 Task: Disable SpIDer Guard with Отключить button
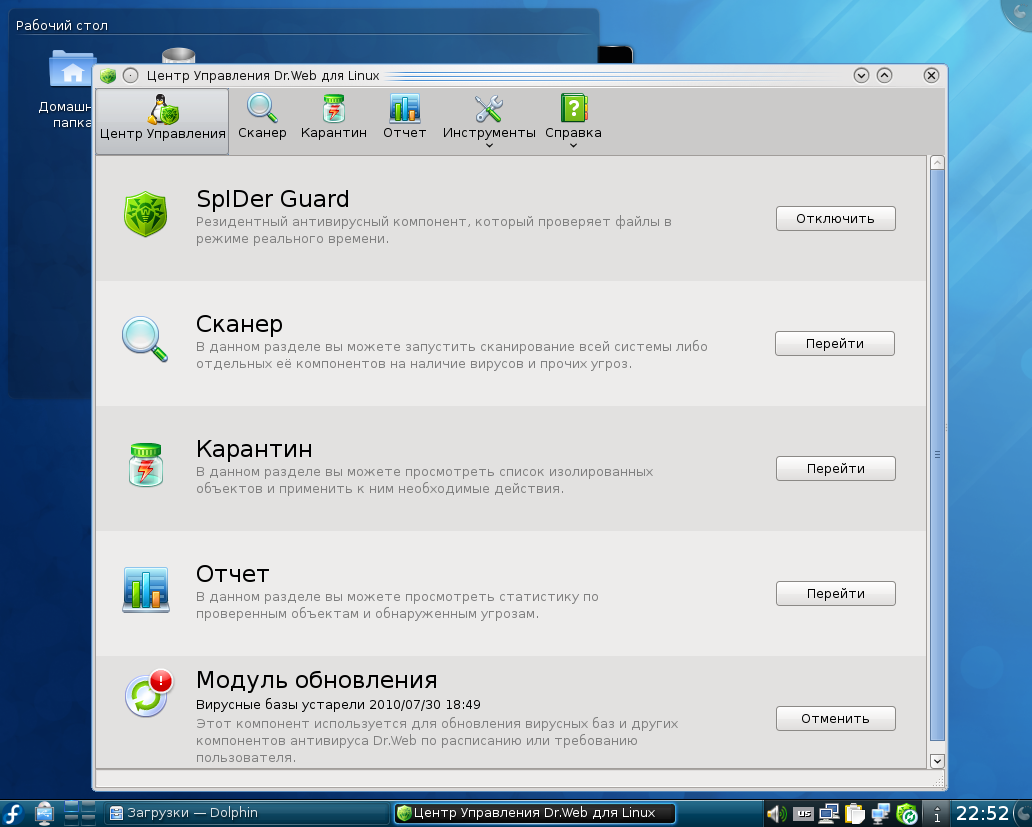(835, 218)
